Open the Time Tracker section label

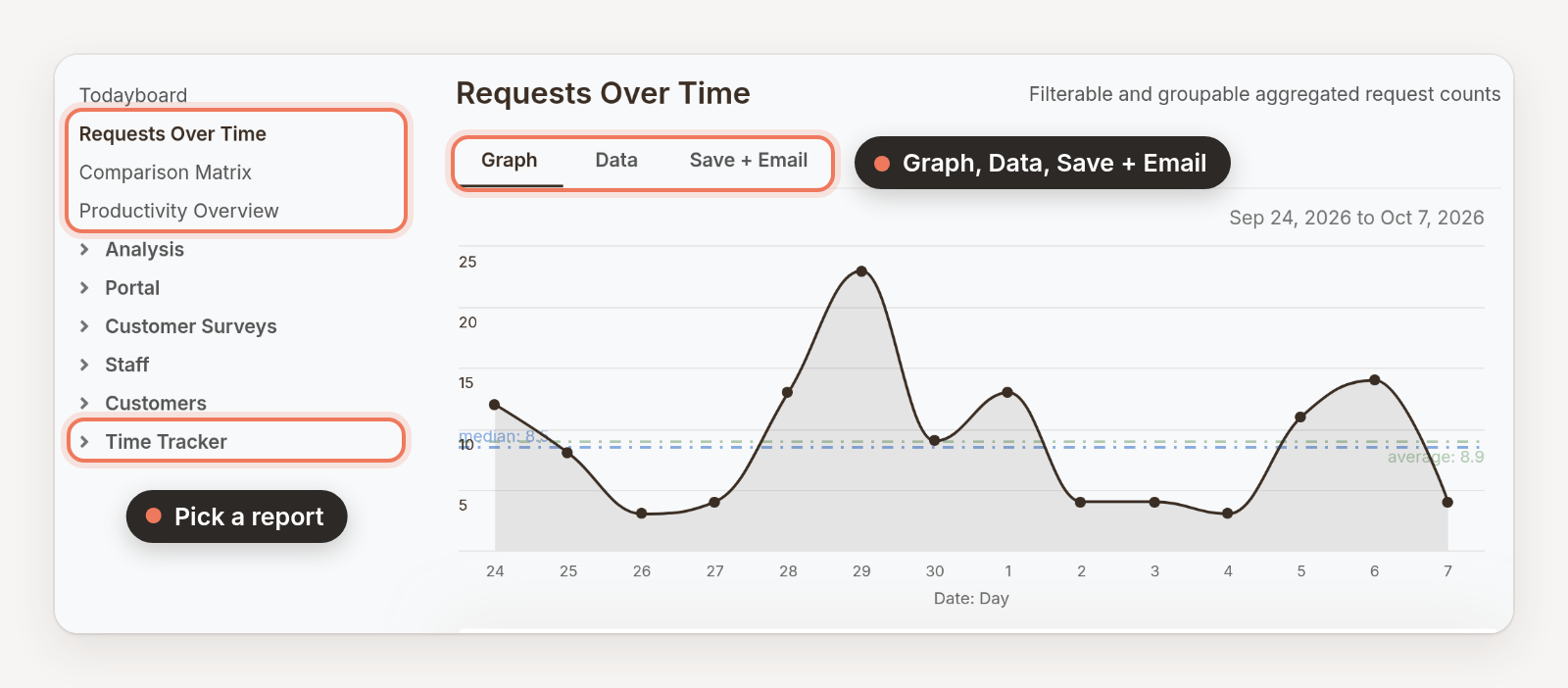pos(167,442)
